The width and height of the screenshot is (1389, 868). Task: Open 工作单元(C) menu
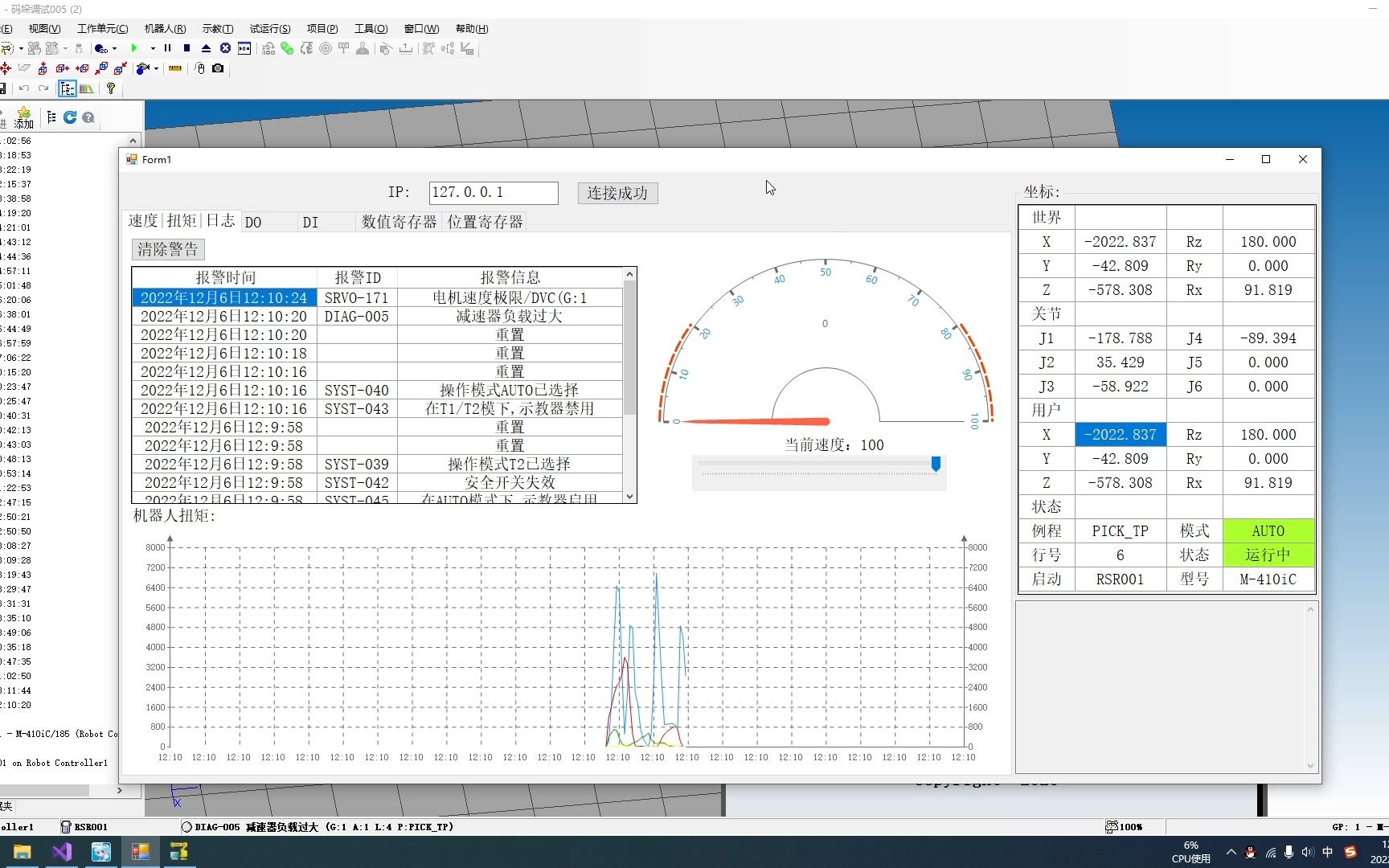tap(102, 28)
